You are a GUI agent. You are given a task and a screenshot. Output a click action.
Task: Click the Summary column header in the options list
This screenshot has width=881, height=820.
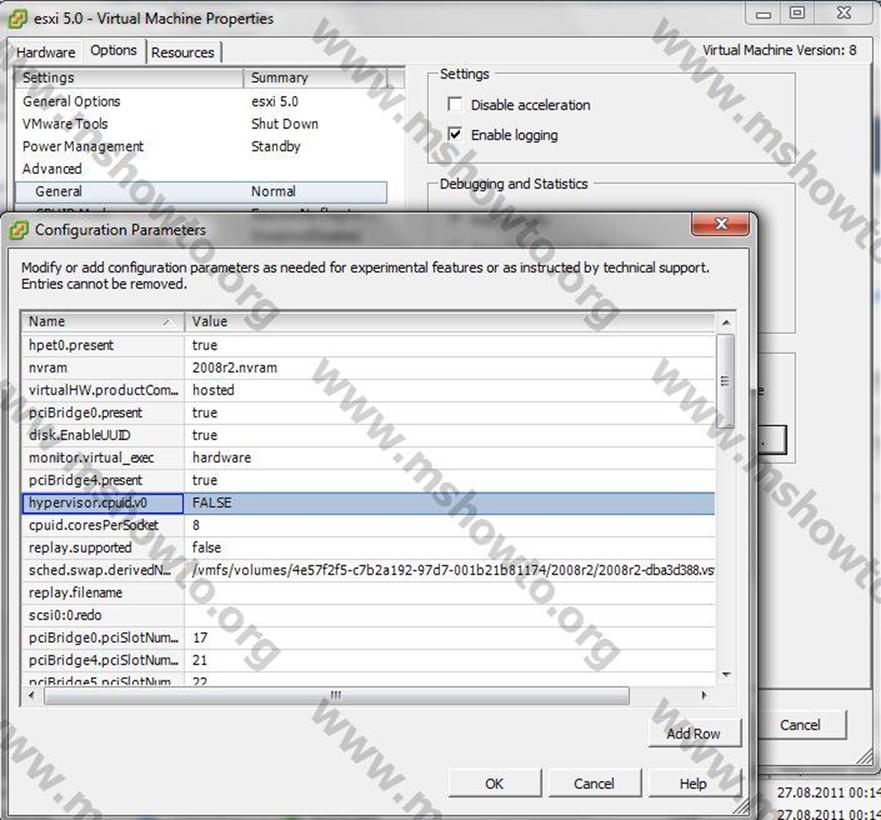tap(315, 78)
